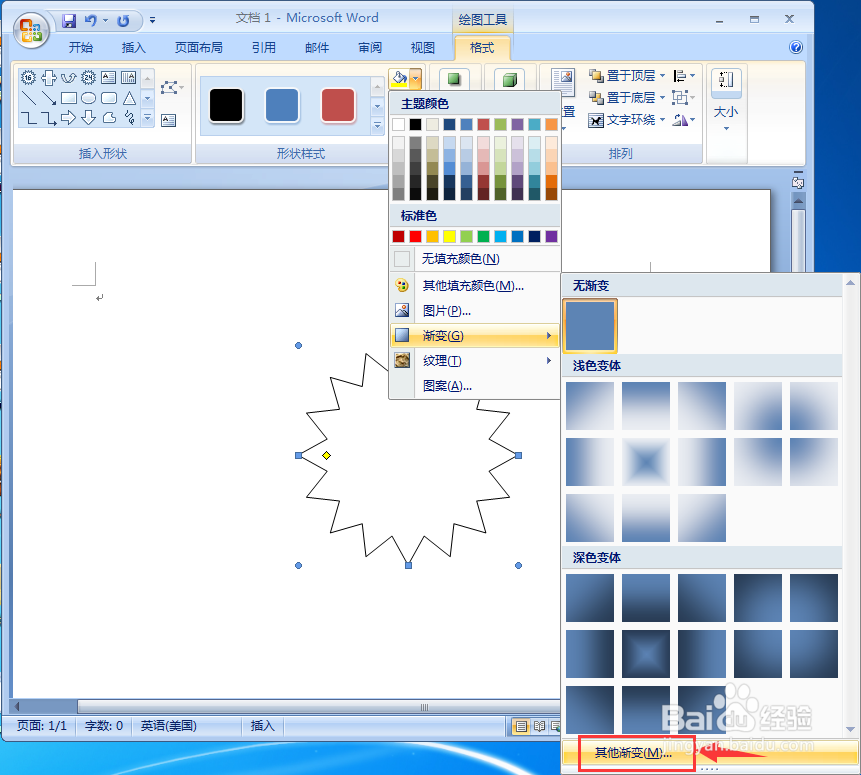Open the 大小 size group

tap(726, 101)
